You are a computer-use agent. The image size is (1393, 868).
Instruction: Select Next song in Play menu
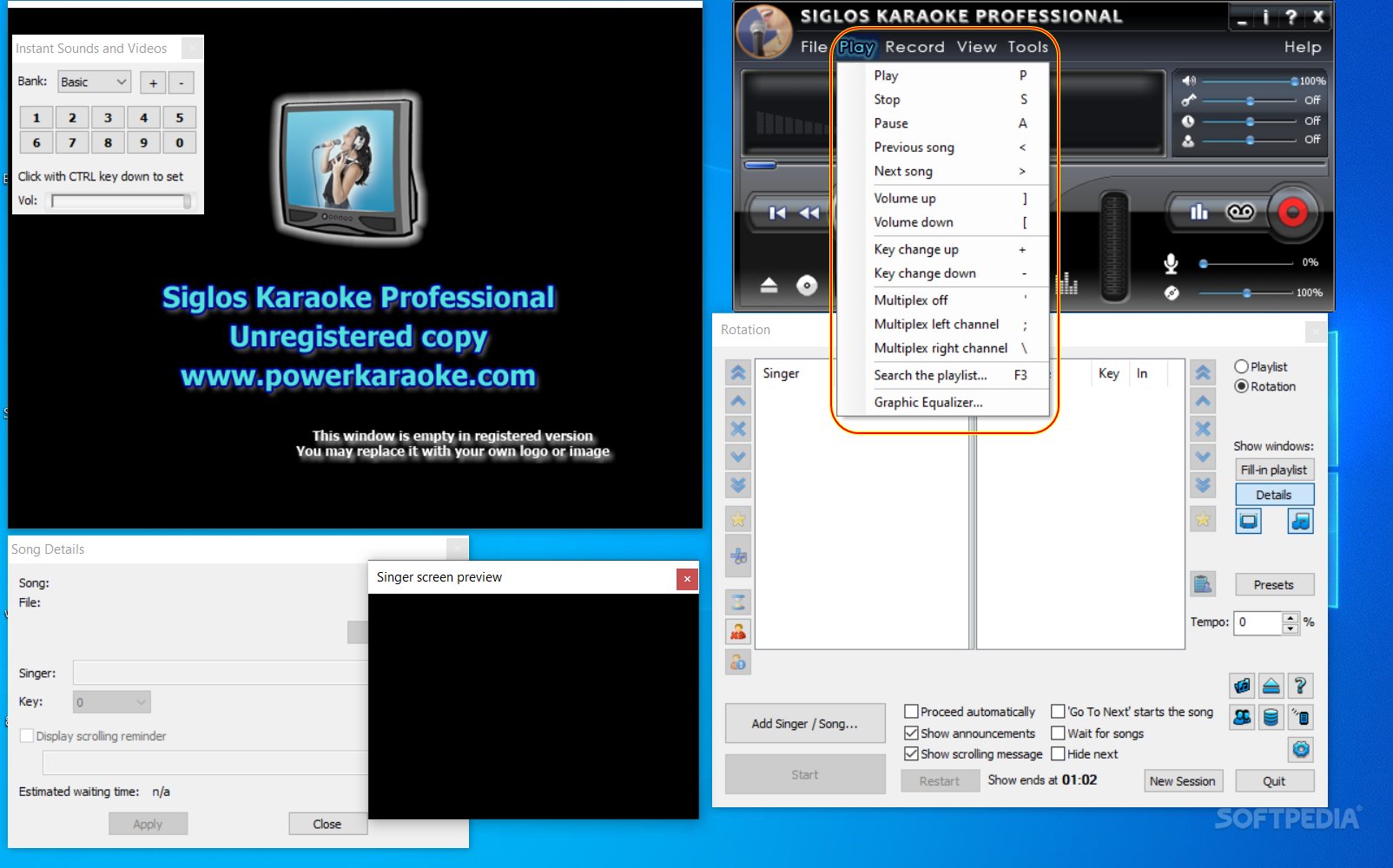pyautogui.click(x=942, y=171)
